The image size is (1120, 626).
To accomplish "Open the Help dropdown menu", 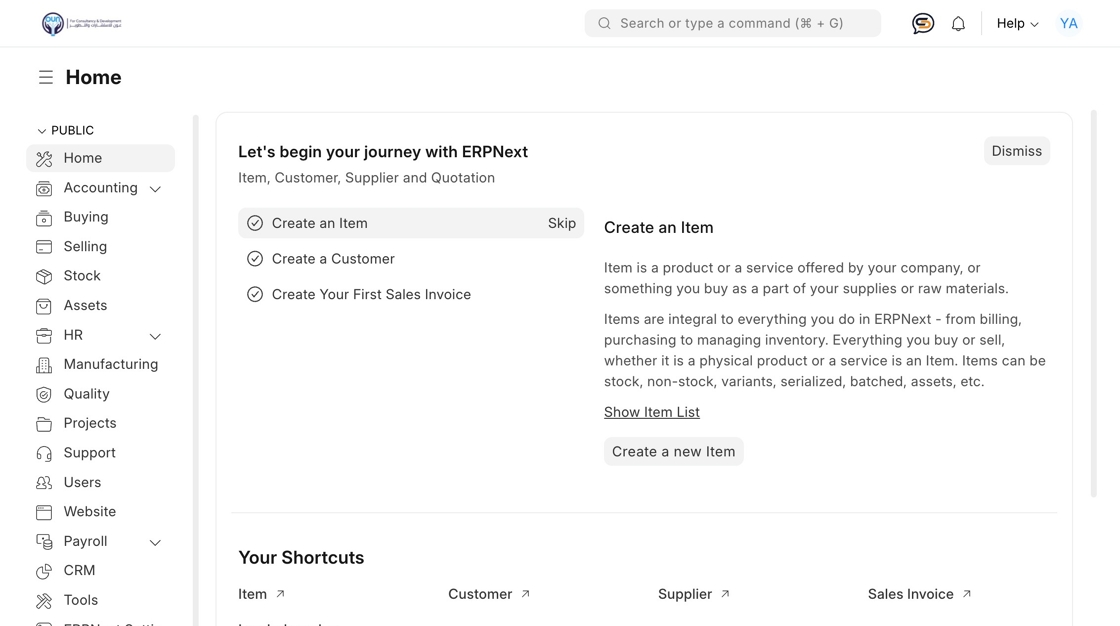I will click(x=1017, y=24).
